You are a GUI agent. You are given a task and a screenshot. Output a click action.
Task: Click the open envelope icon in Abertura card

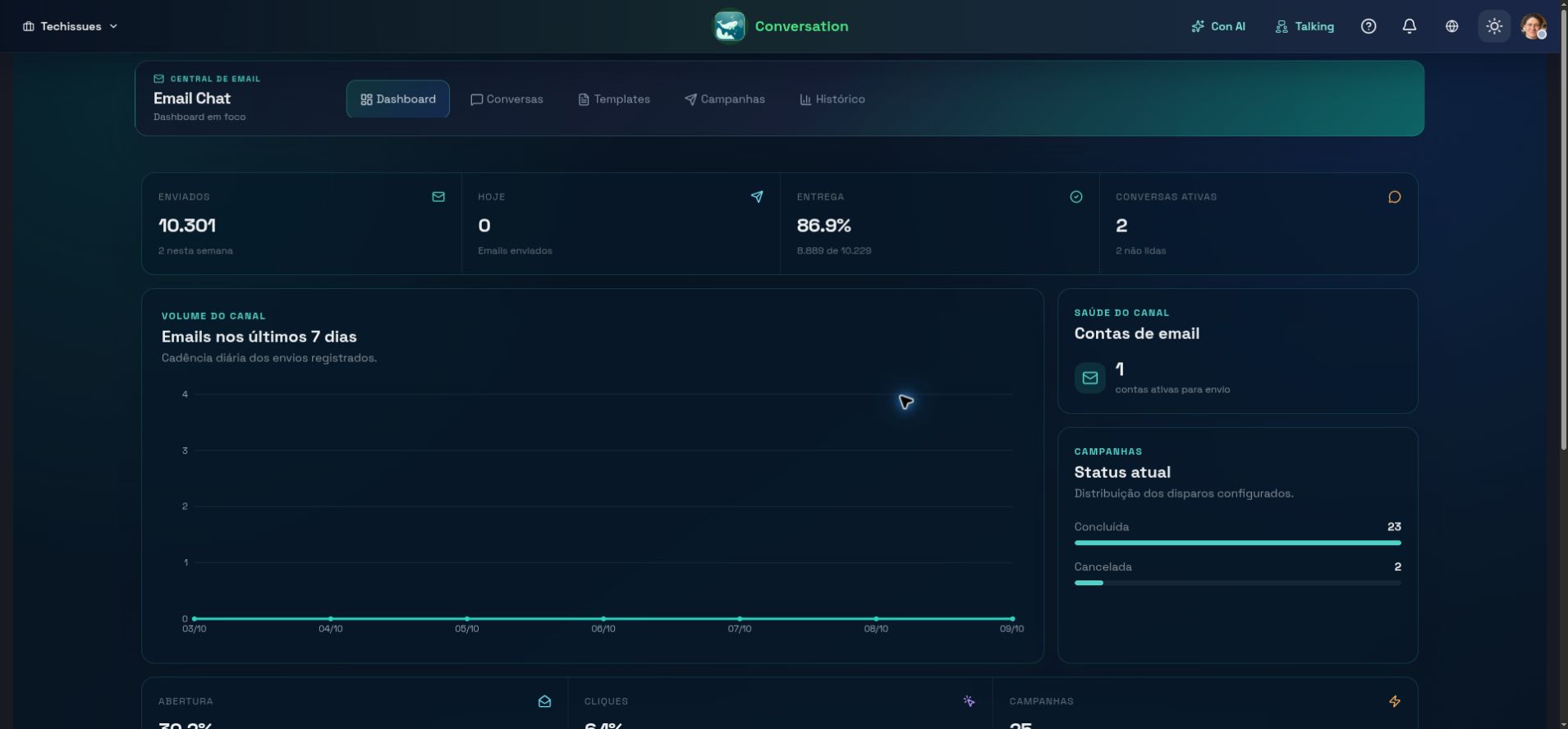[x=544, y=702]
